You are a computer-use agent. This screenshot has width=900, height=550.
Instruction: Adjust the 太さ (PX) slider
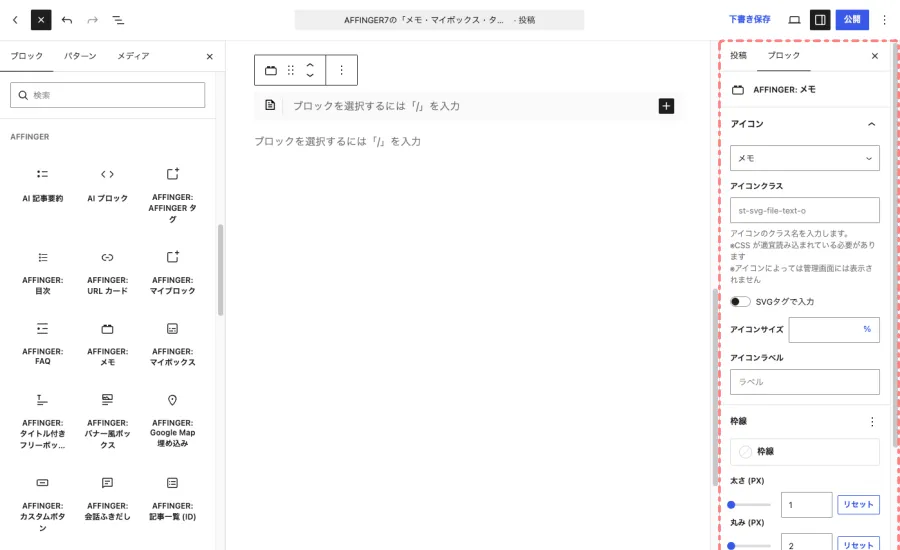(750, 505)
